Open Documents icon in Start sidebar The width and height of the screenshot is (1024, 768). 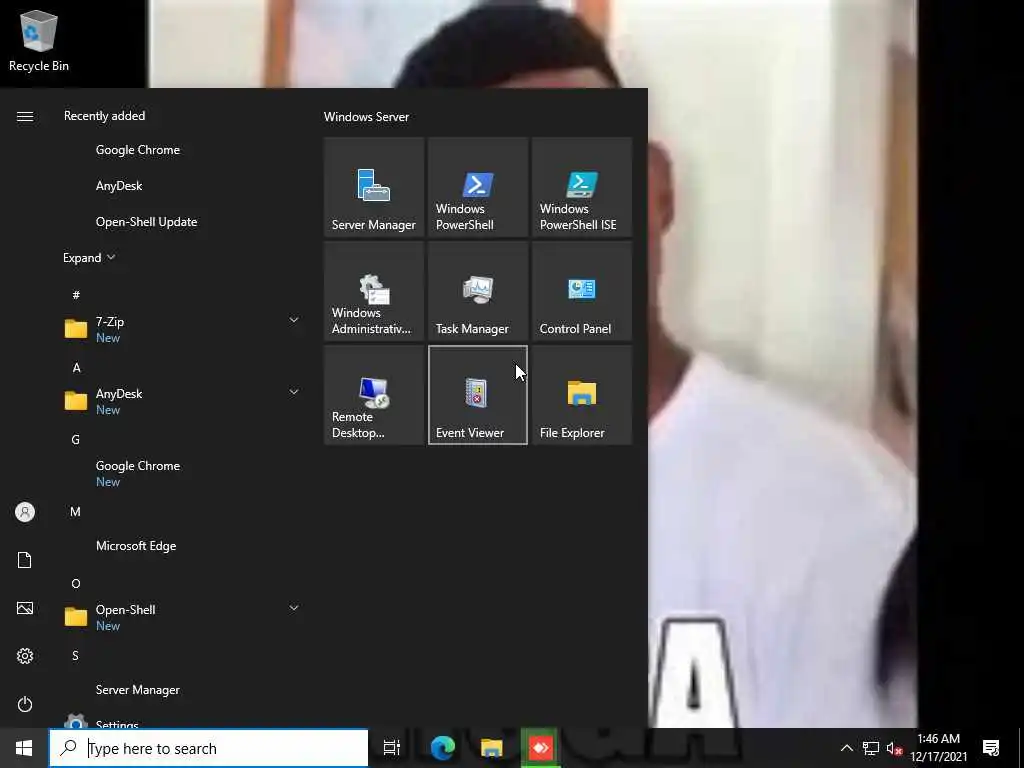25,560
